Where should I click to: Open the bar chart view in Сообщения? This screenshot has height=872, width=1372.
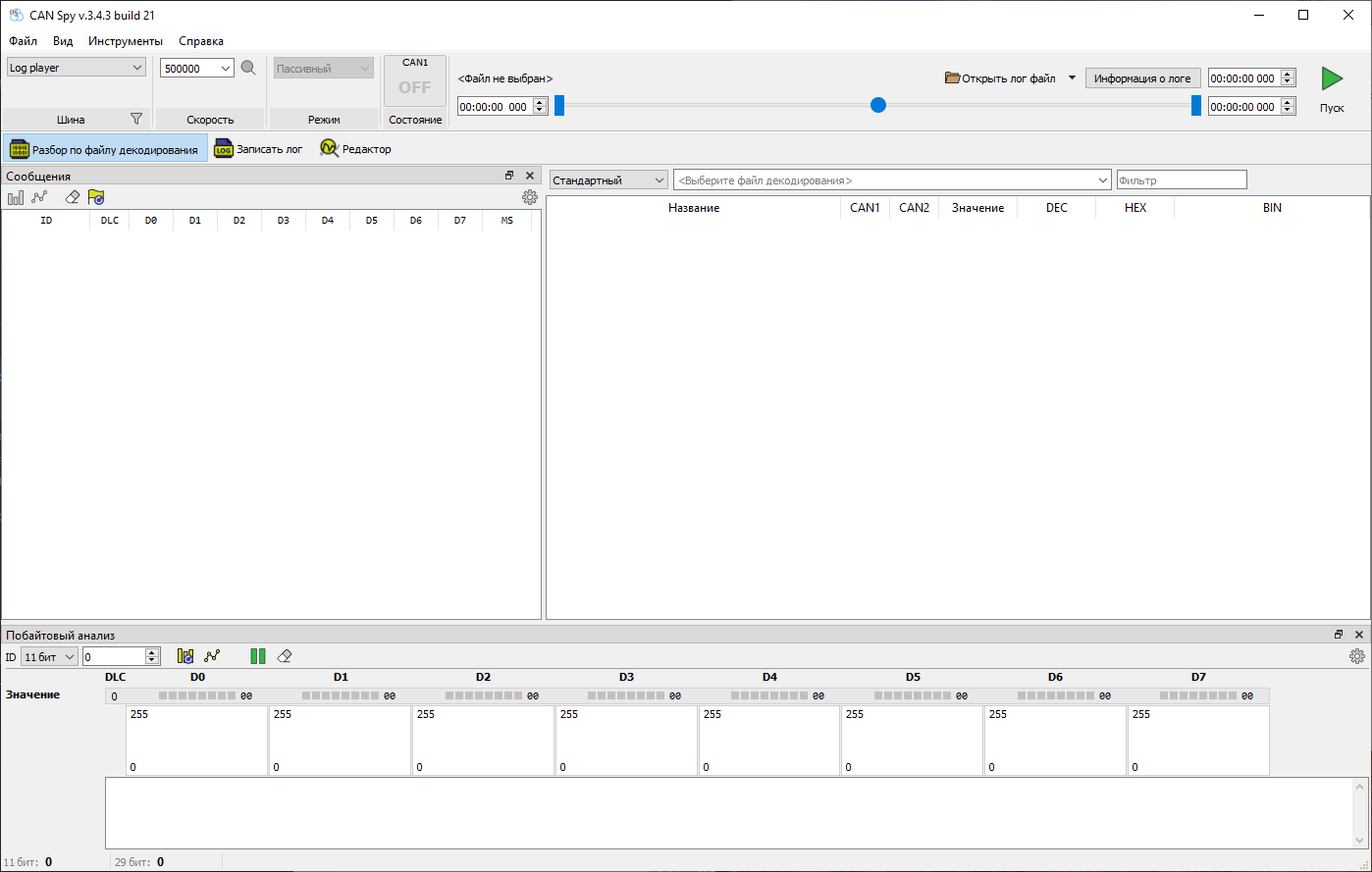[16, 197]
